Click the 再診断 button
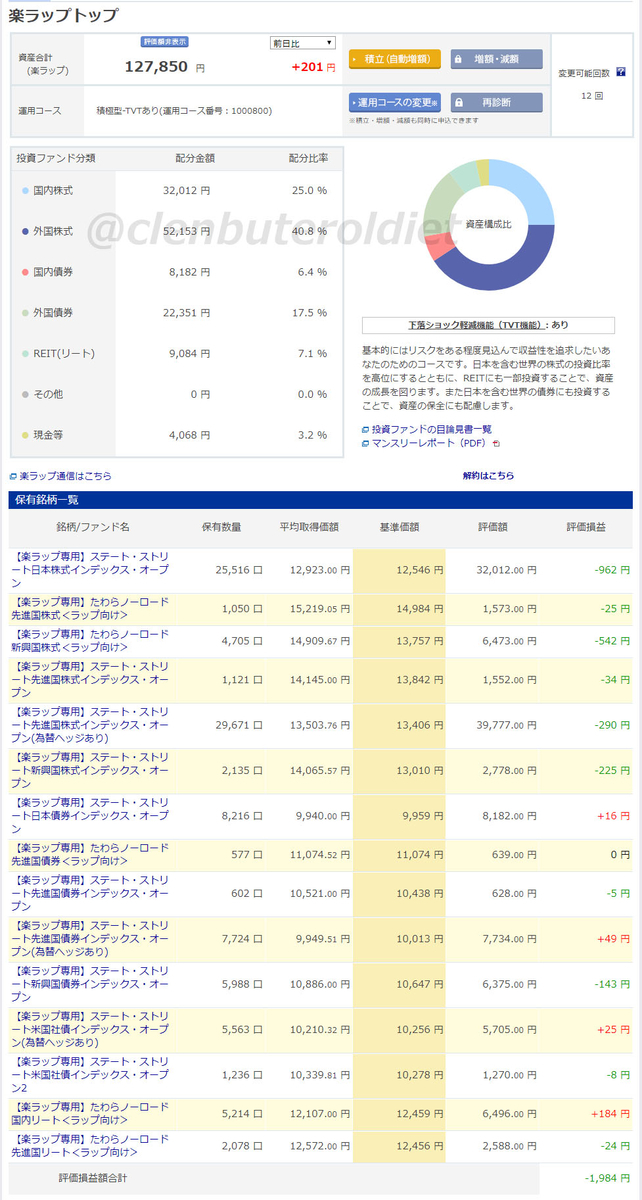The width and height of the screenshot is (642, 1200). pyautogui.click(x=496, y=103)
